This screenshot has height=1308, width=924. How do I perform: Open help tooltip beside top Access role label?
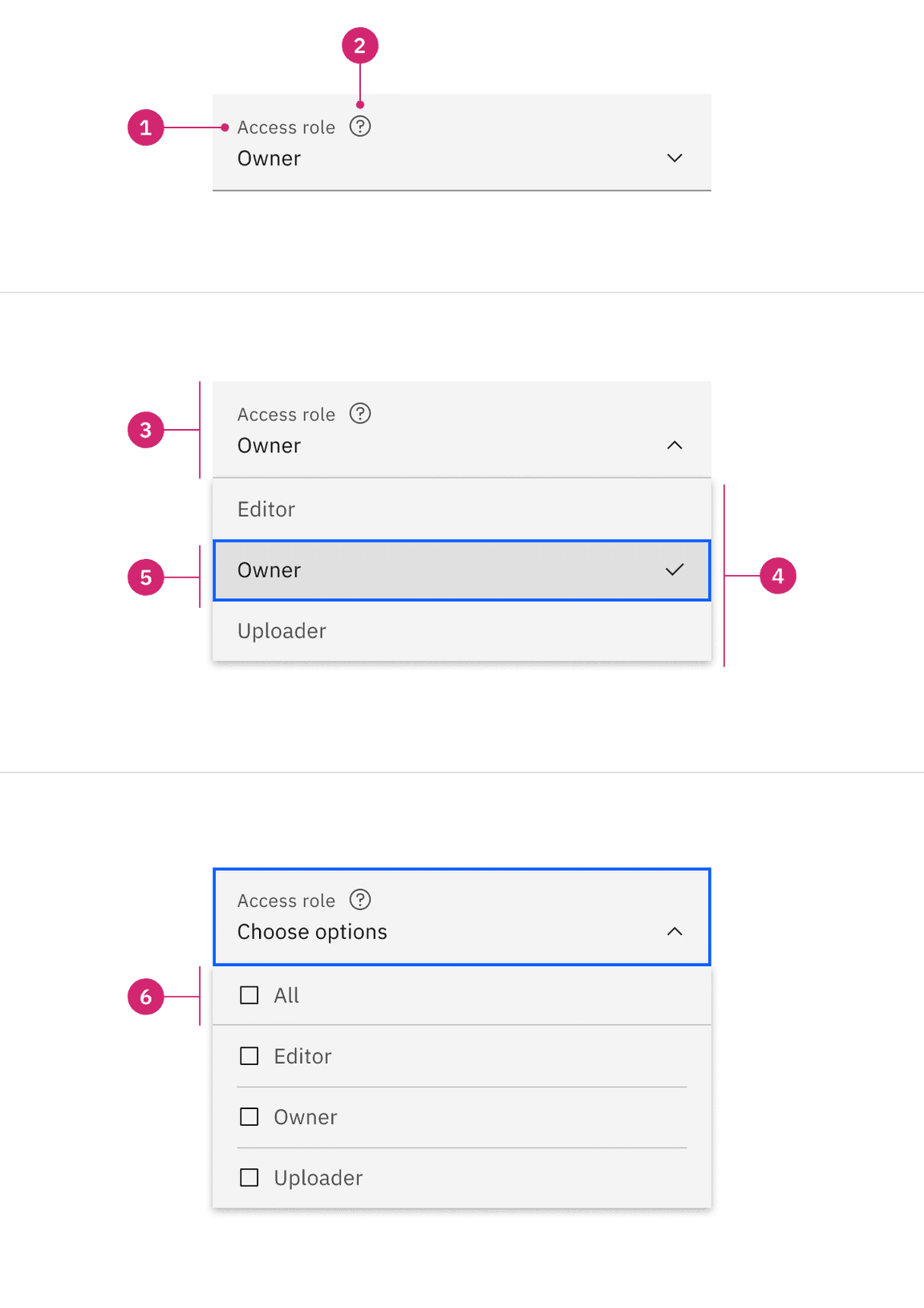point(360,127)
